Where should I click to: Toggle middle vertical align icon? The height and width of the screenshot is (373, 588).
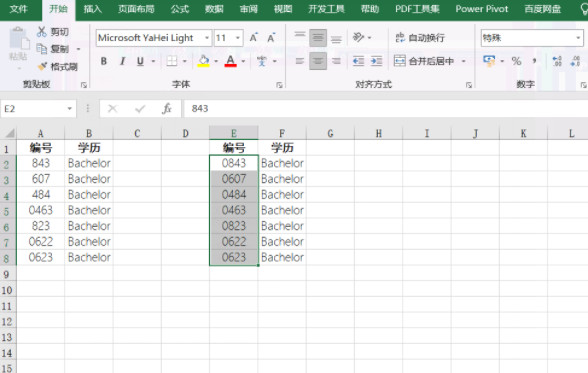(318, 38)
